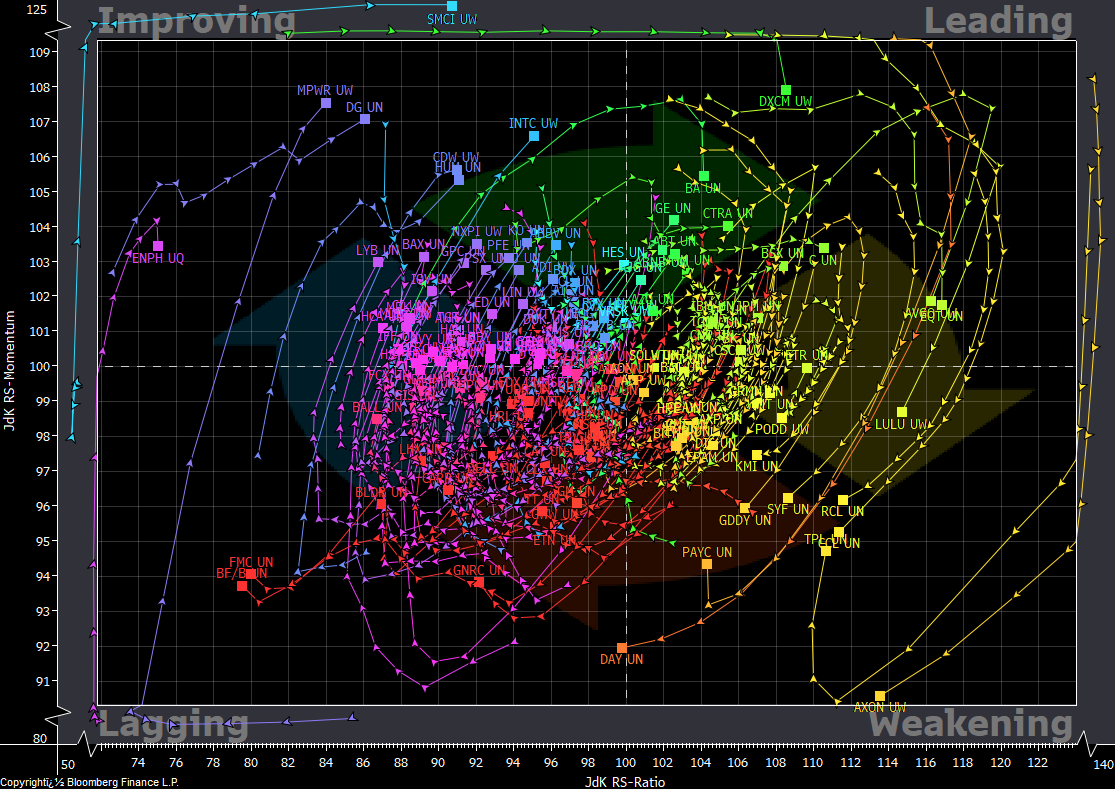Click the '125' value on the momentum axis
Image resolution: width=1115 pixels, height=789 pixels.
click(x=37, y=10)
